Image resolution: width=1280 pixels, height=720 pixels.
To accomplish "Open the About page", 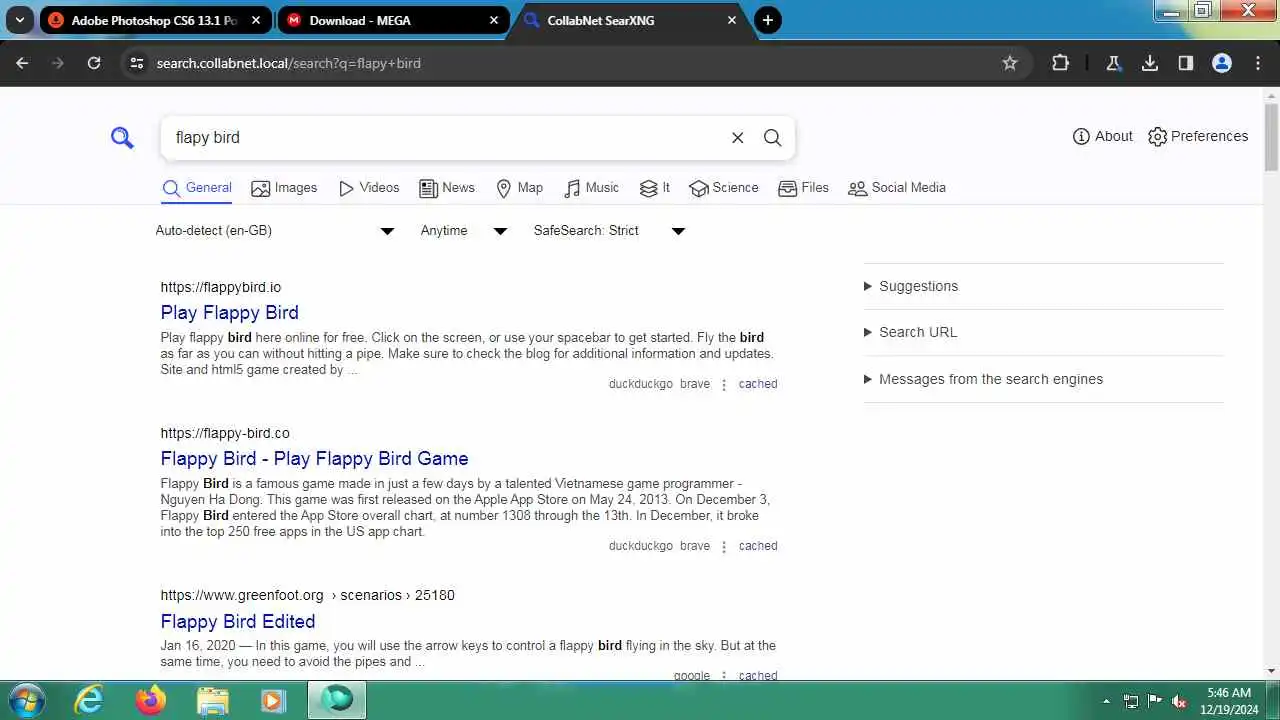I will 1102,136.
